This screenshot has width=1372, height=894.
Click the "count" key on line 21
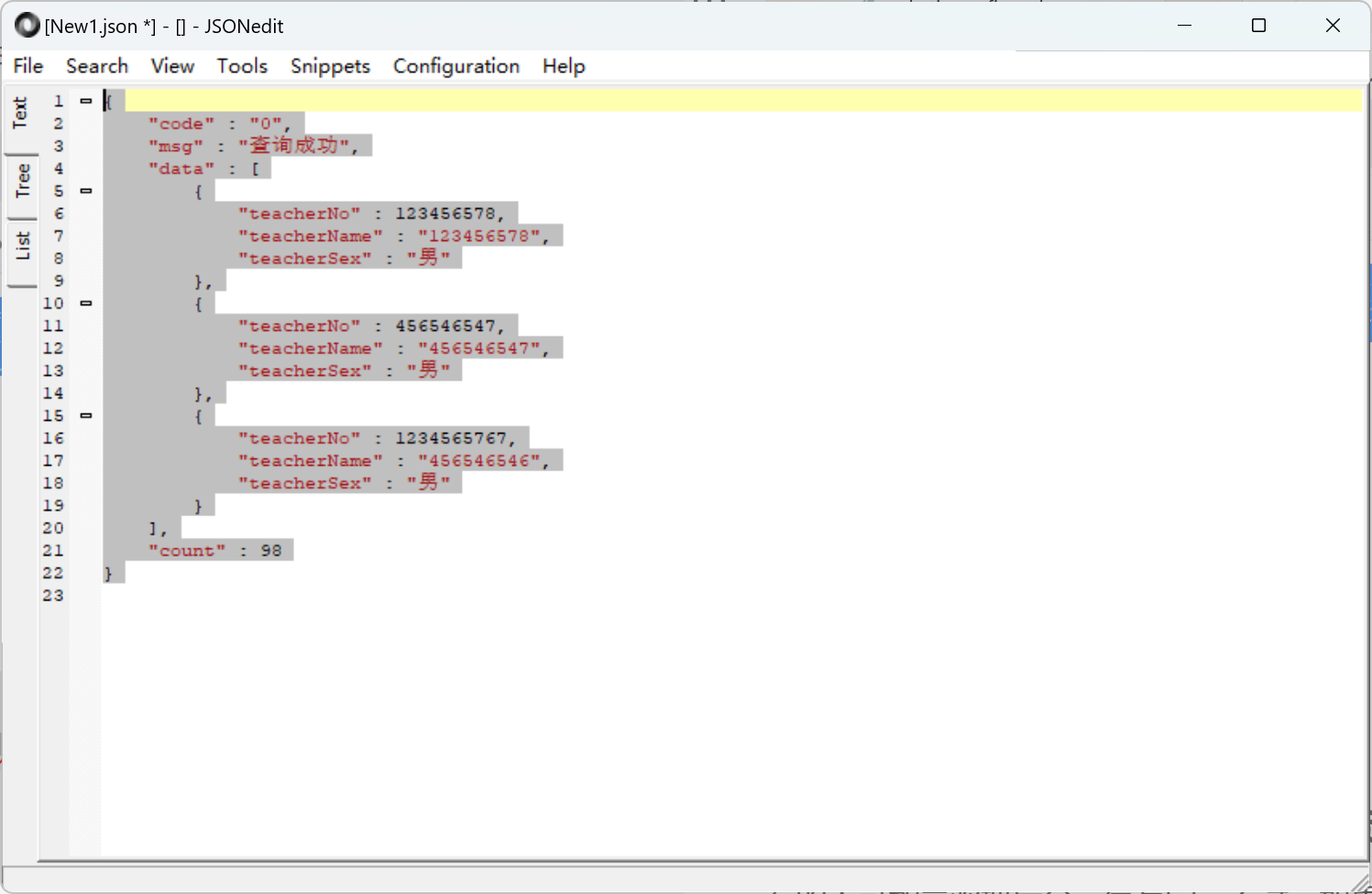point(187,551)
